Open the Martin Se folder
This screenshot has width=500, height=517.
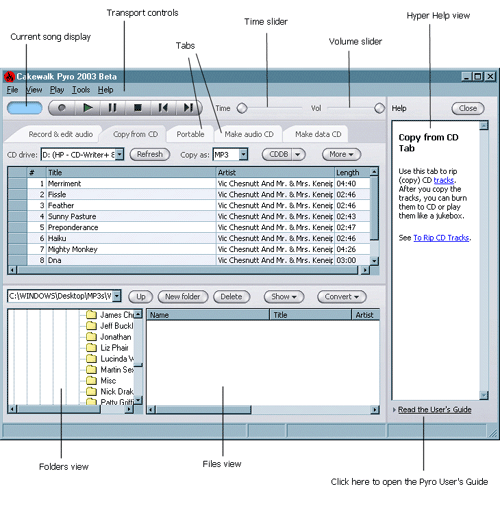110,370
